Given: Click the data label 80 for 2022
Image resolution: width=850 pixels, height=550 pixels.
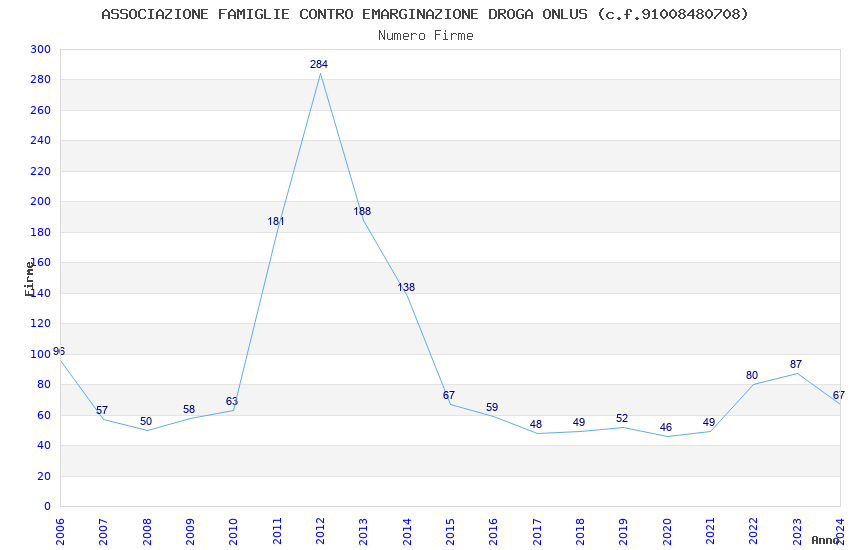Looking at the screenshot, I should (752, 375).
